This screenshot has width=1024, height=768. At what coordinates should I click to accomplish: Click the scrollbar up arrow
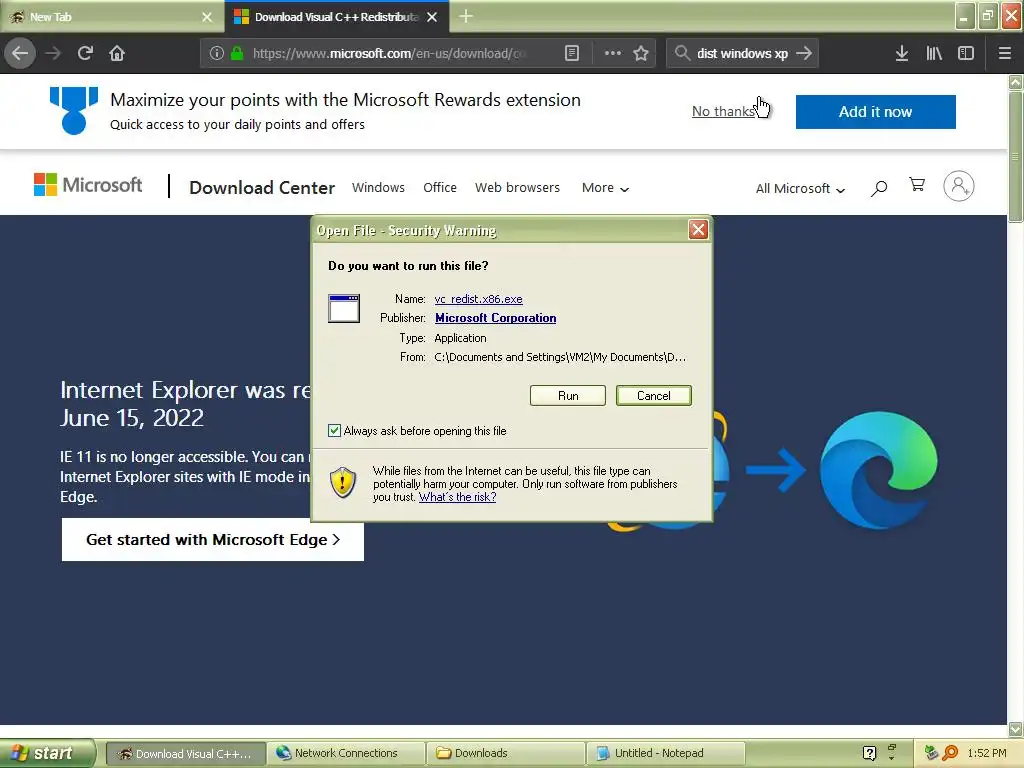pyautogui.click(x=1015, y=82)
